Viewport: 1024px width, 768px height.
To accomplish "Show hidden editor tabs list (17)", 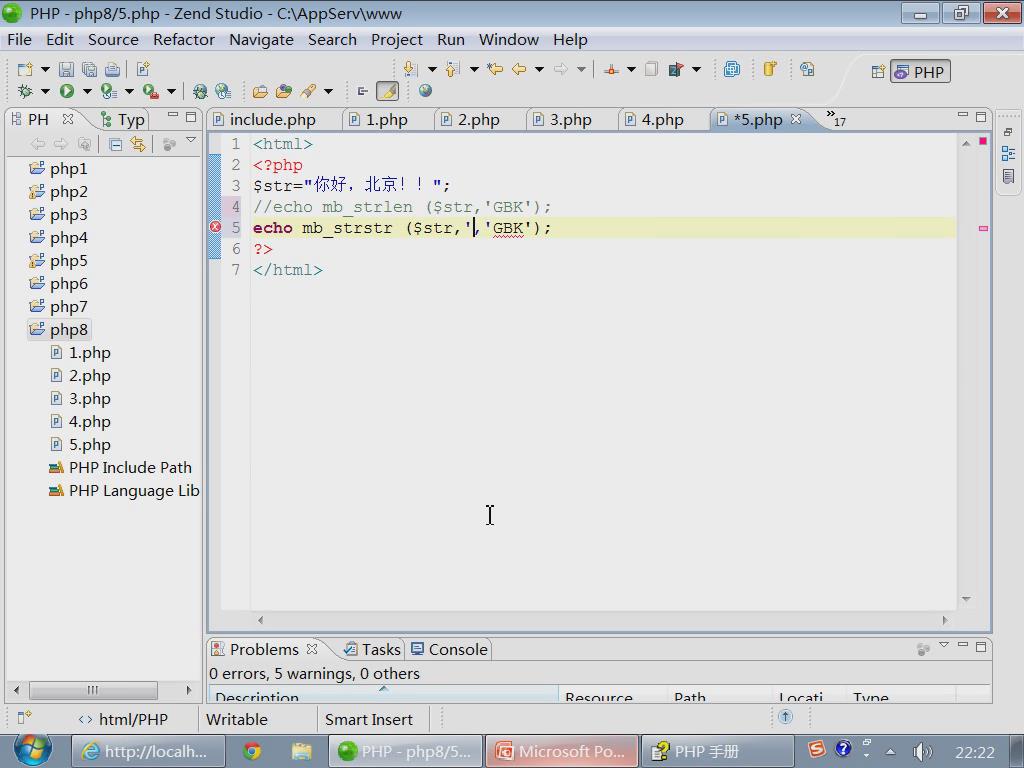I will point(835,118).
